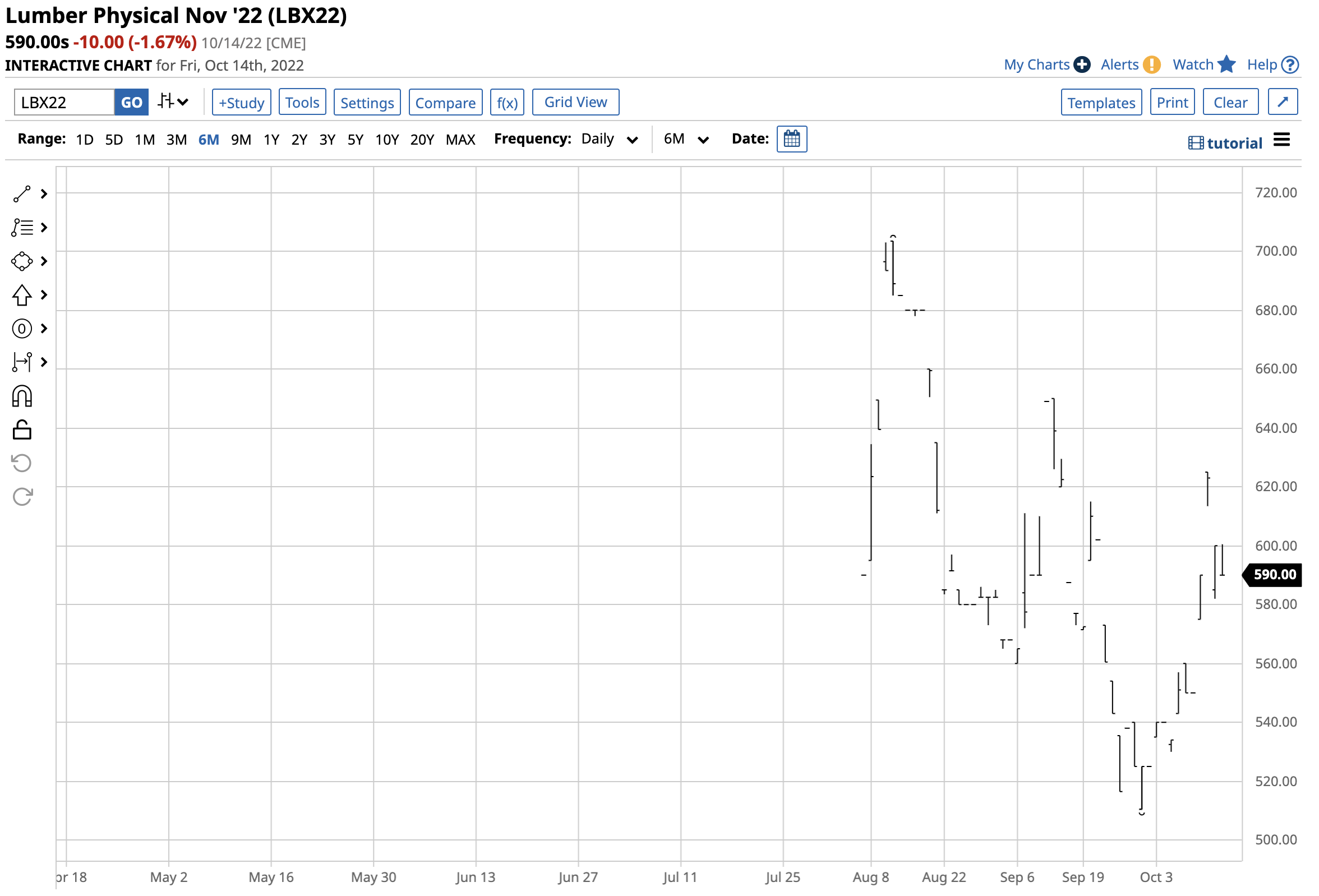Clear the chart drawings

point(1231,103)
